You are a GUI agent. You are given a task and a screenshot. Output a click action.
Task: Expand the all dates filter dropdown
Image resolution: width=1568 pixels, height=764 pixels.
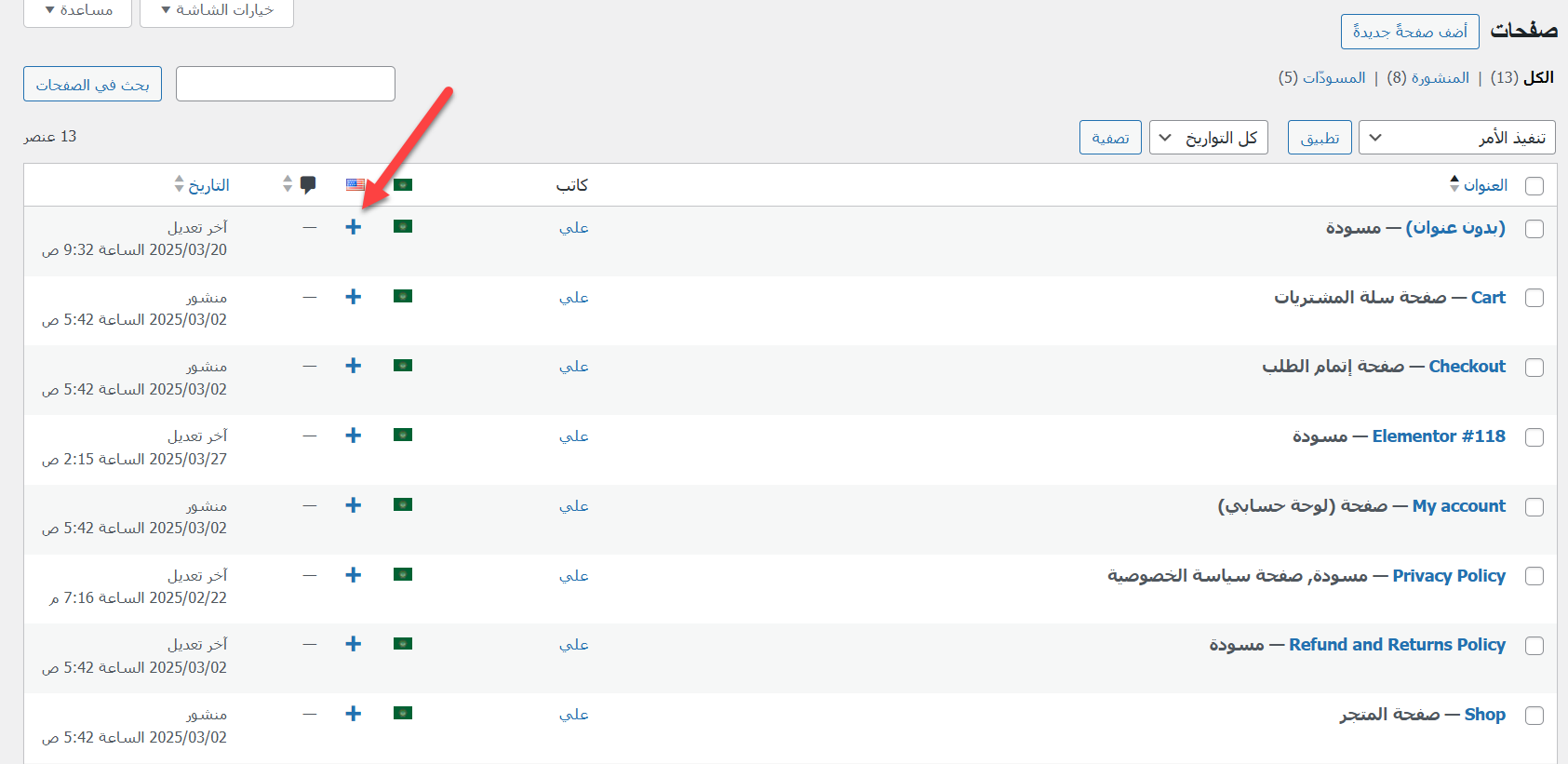[1208, 138]
